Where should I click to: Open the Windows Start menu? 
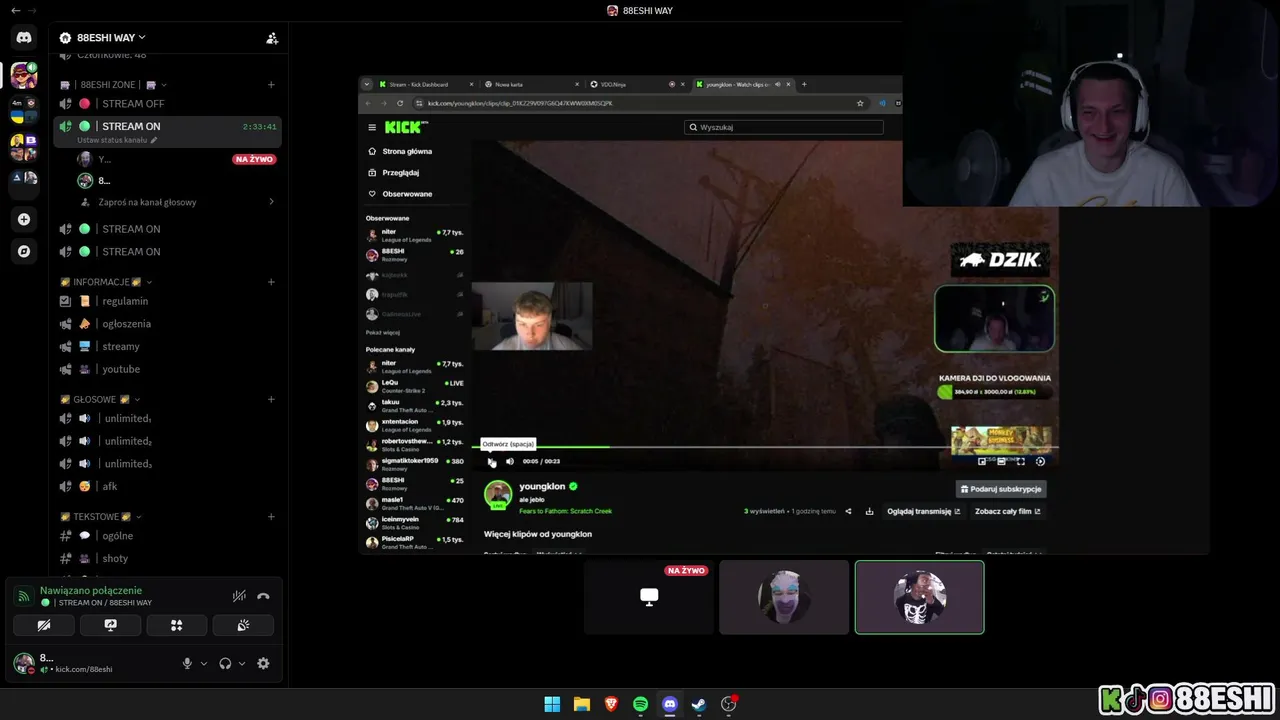tap(552, 704)
